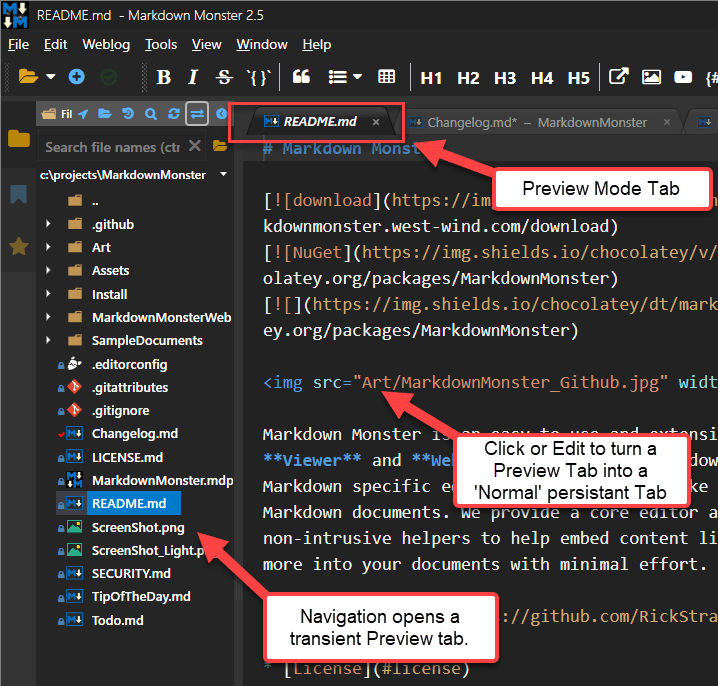Viewport: 718px width, 686px height.
Task: Click the yellow folder icon beside the search box
Action: tap(220, 147)
